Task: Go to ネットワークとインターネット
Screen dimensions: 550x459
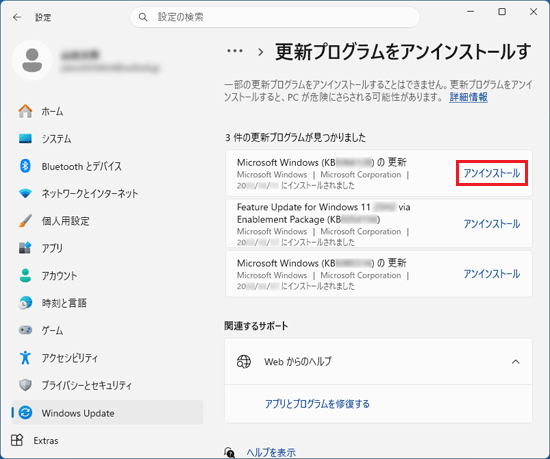Action: pyautogui.click(x=107, y=193)
